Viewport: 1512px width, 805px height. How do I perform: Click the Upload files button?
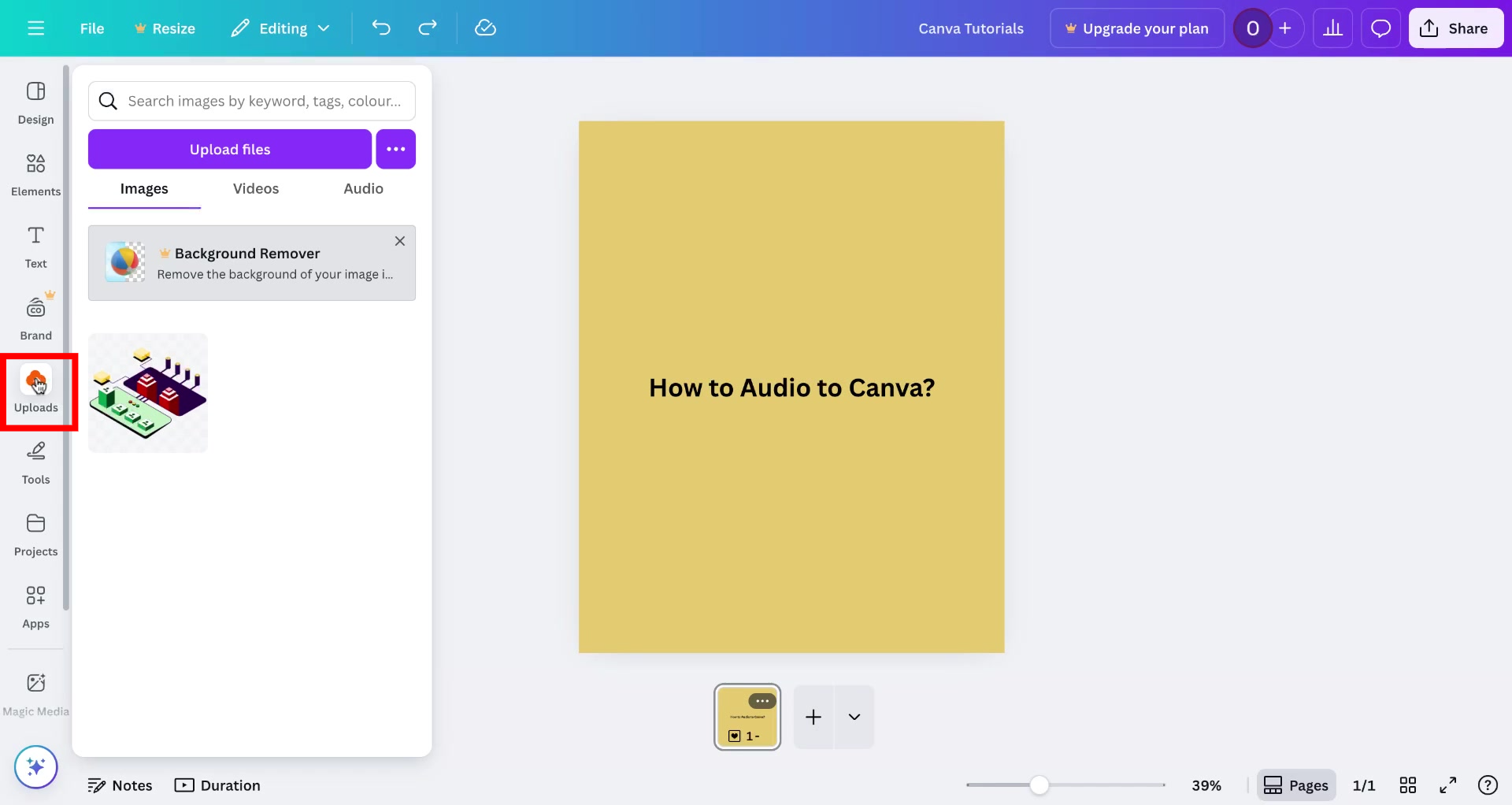click(x=229, y=149)
